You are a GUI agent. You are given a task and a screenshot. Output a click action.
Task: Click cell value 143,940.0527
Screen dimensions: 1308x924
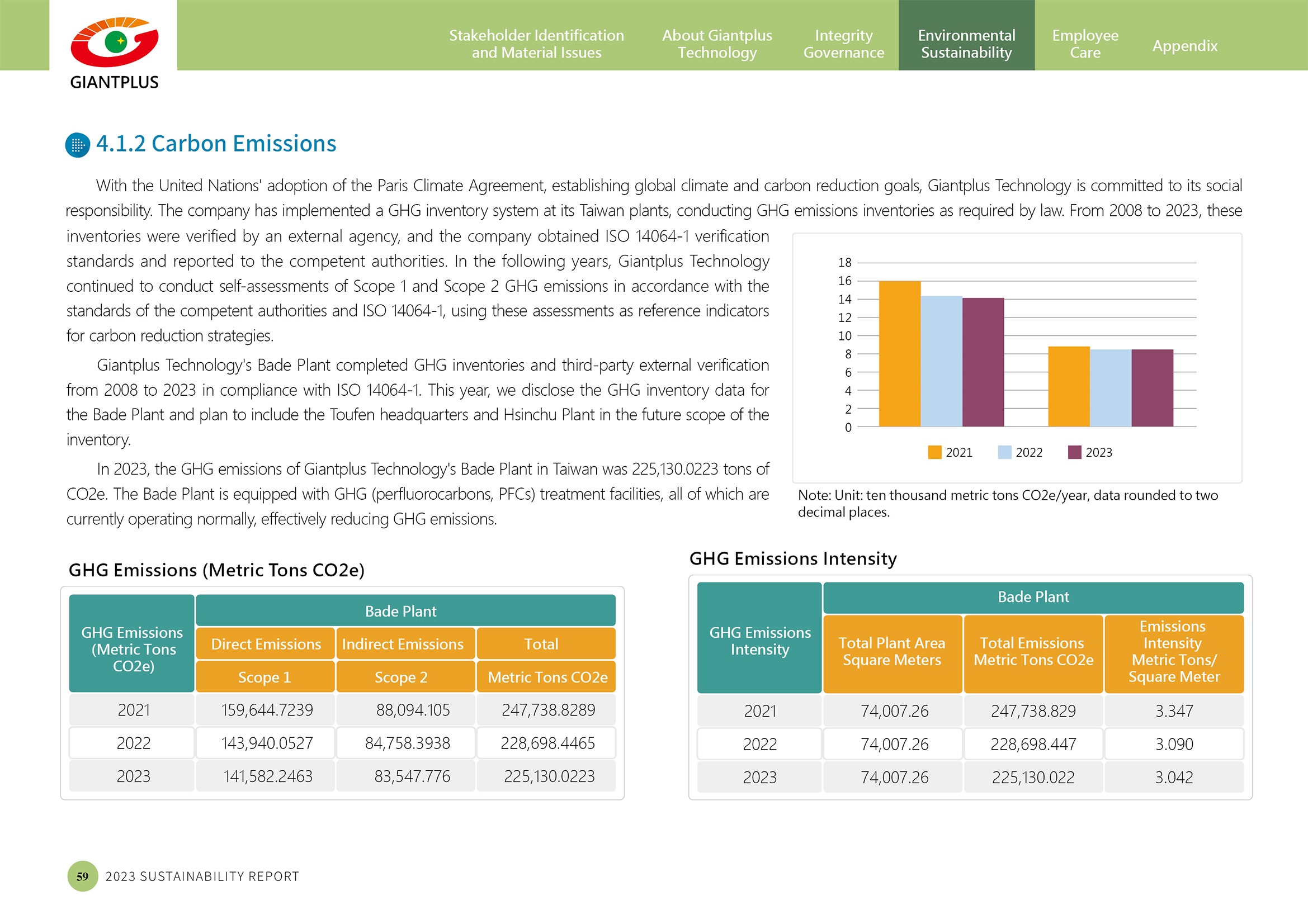pyautogui.click(x=267, y=743)
